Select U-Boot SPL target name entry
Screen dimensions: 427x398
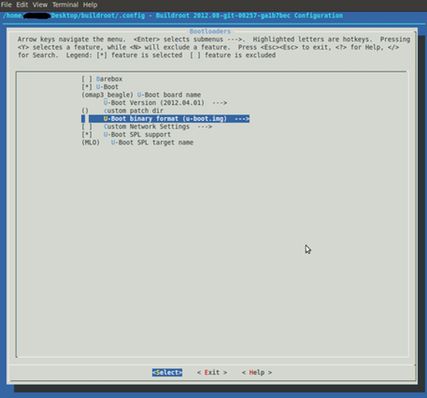pos(137,143)
